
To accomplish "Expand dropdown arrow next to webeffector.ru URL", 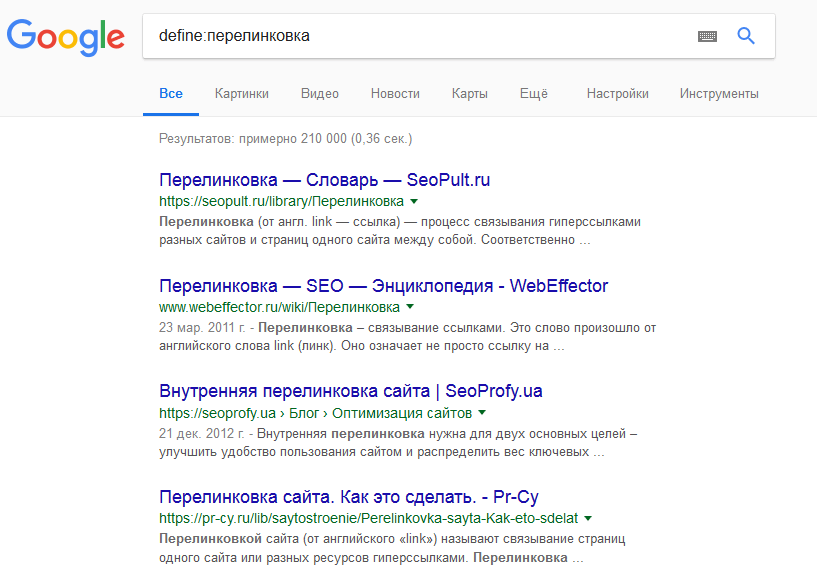I will pyautogui.click(x=410, y=307).
